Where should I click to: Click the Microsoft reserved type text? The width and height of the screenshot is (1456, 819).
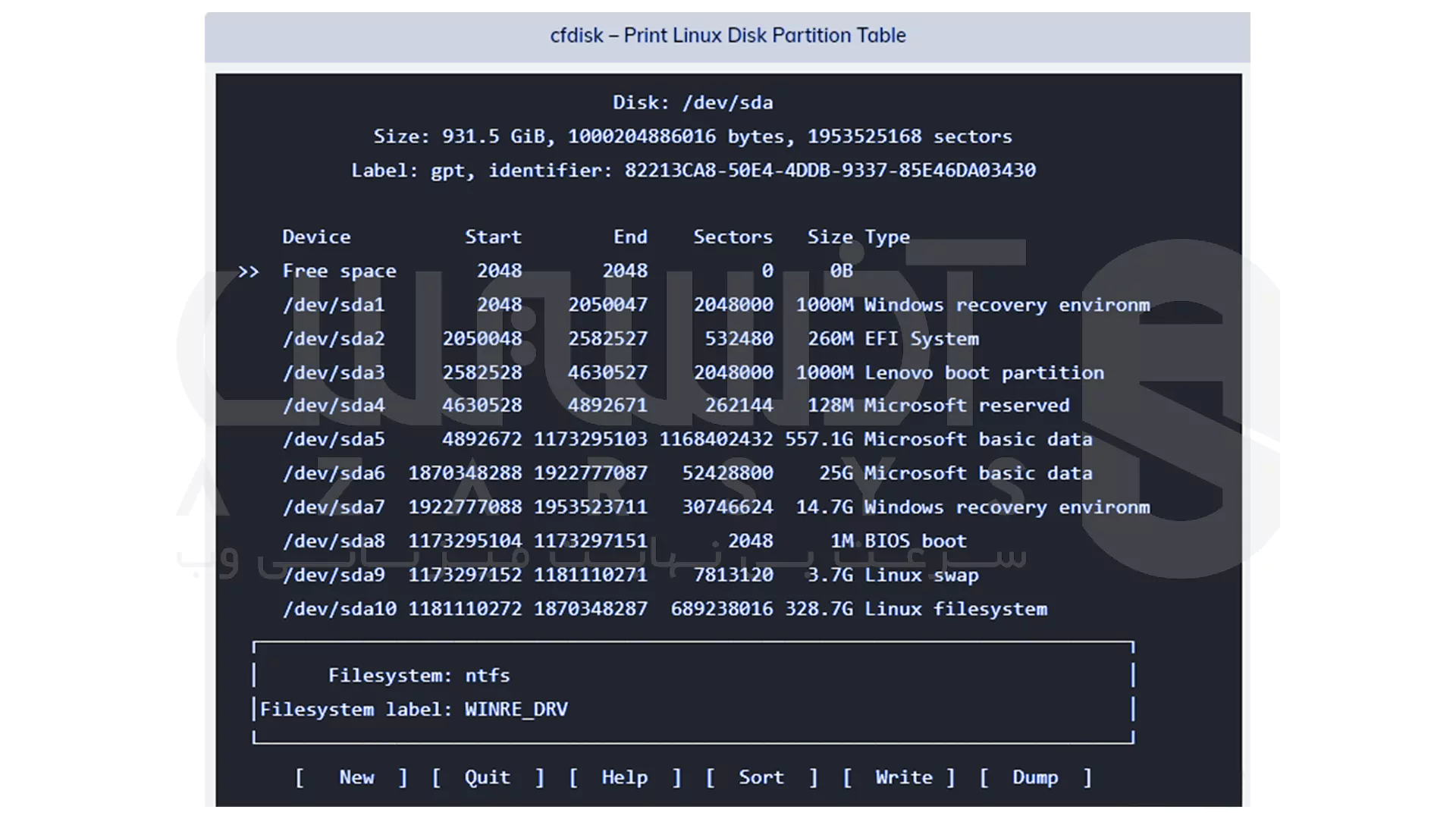tap(967, 406)
